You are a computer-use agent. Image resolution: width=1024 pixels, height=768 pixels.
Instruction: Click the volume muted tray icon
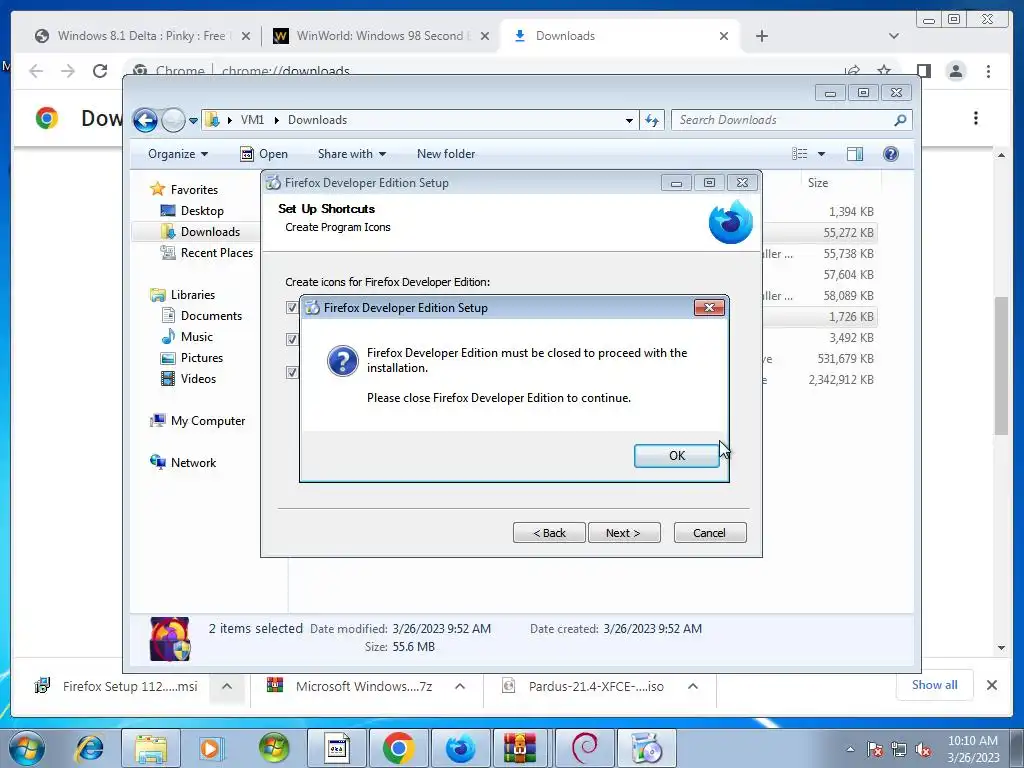click(x=923, y=750)
